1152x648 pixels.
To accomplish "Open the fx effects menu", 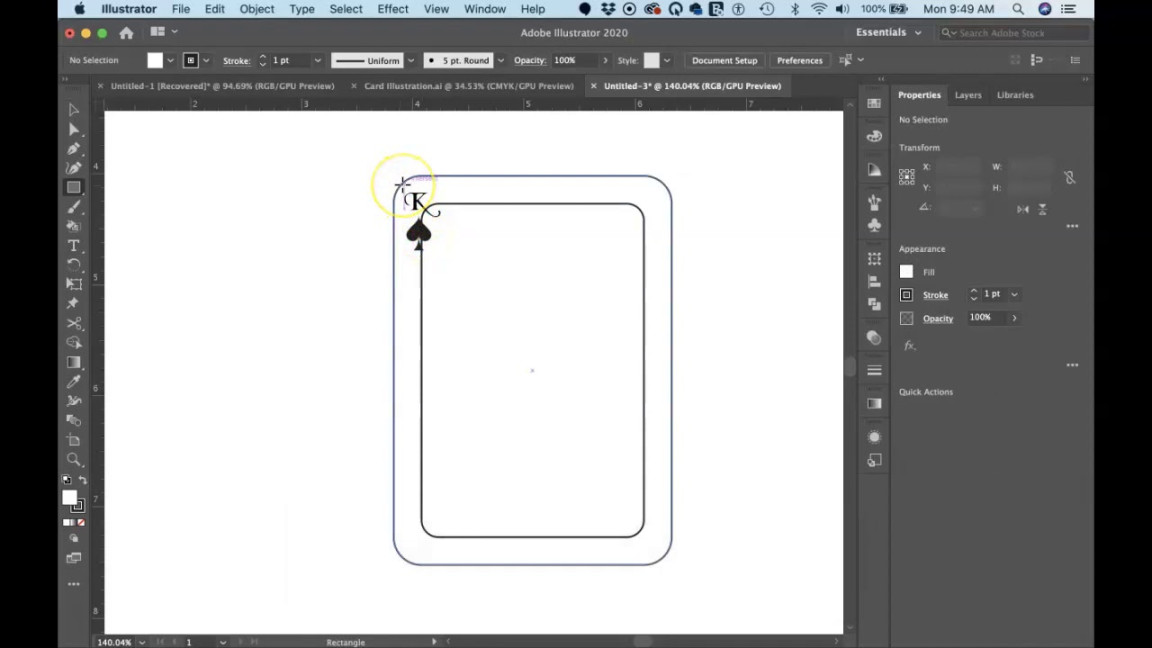I will point(910,345).
